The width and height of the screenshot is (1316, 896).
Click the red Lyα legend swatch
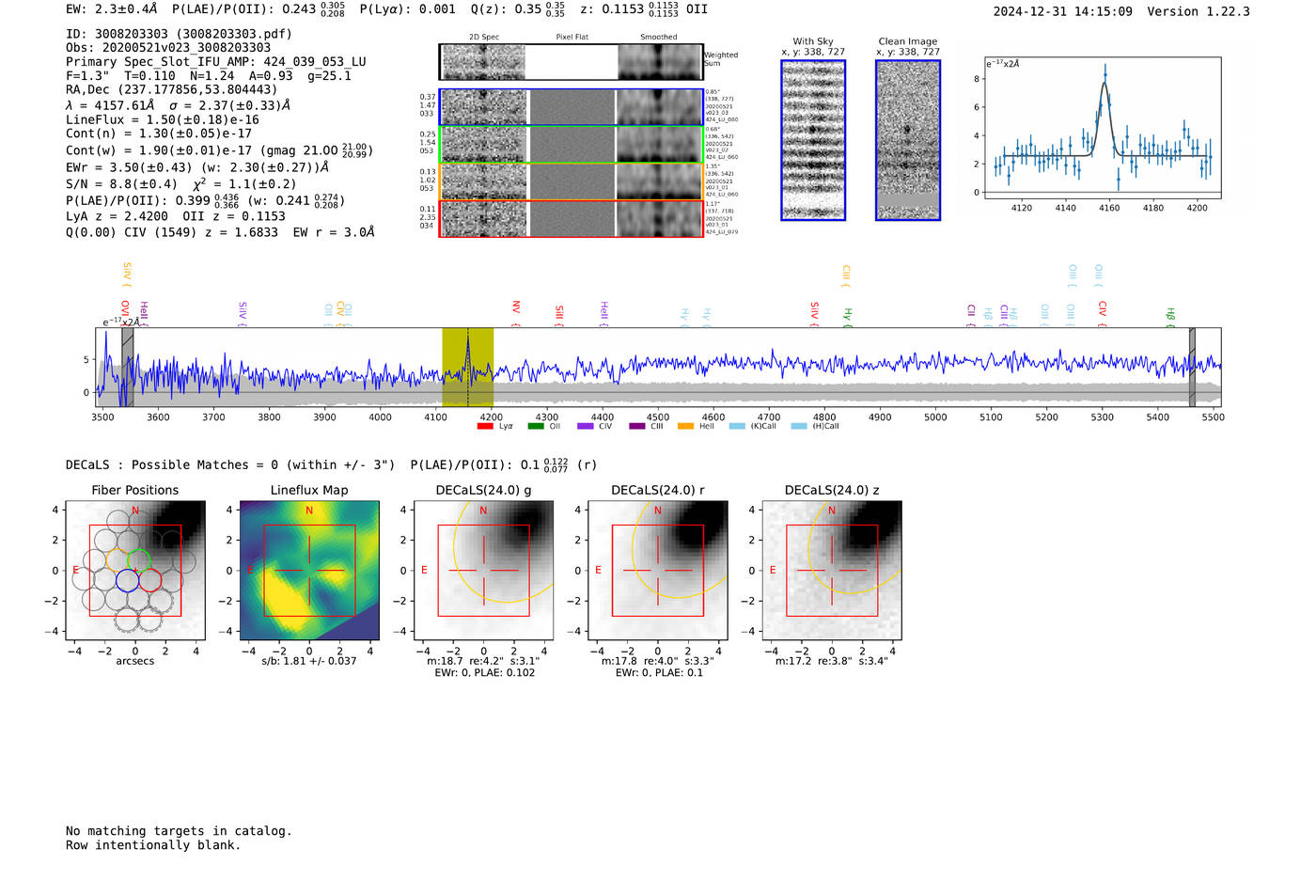point(485,426)
